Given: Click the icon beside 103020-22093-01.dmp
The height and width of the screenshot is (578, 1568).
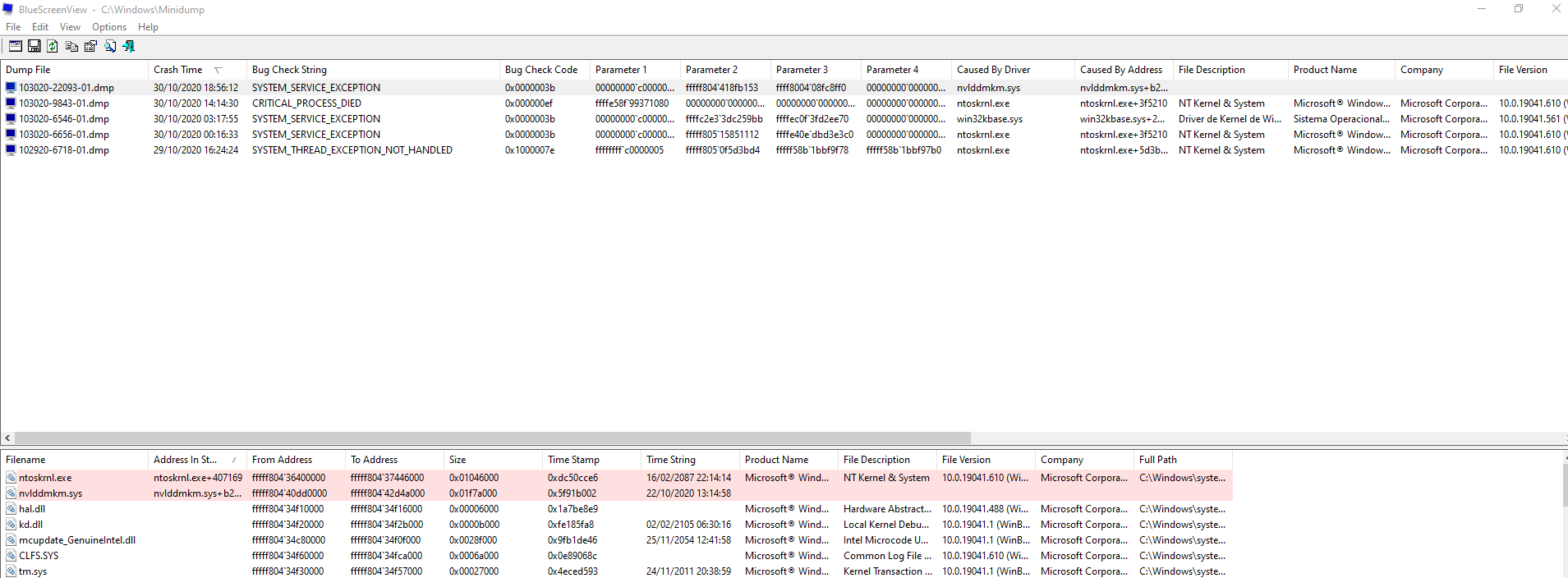Looking at the screenshot, I should [x=11, y=88].
